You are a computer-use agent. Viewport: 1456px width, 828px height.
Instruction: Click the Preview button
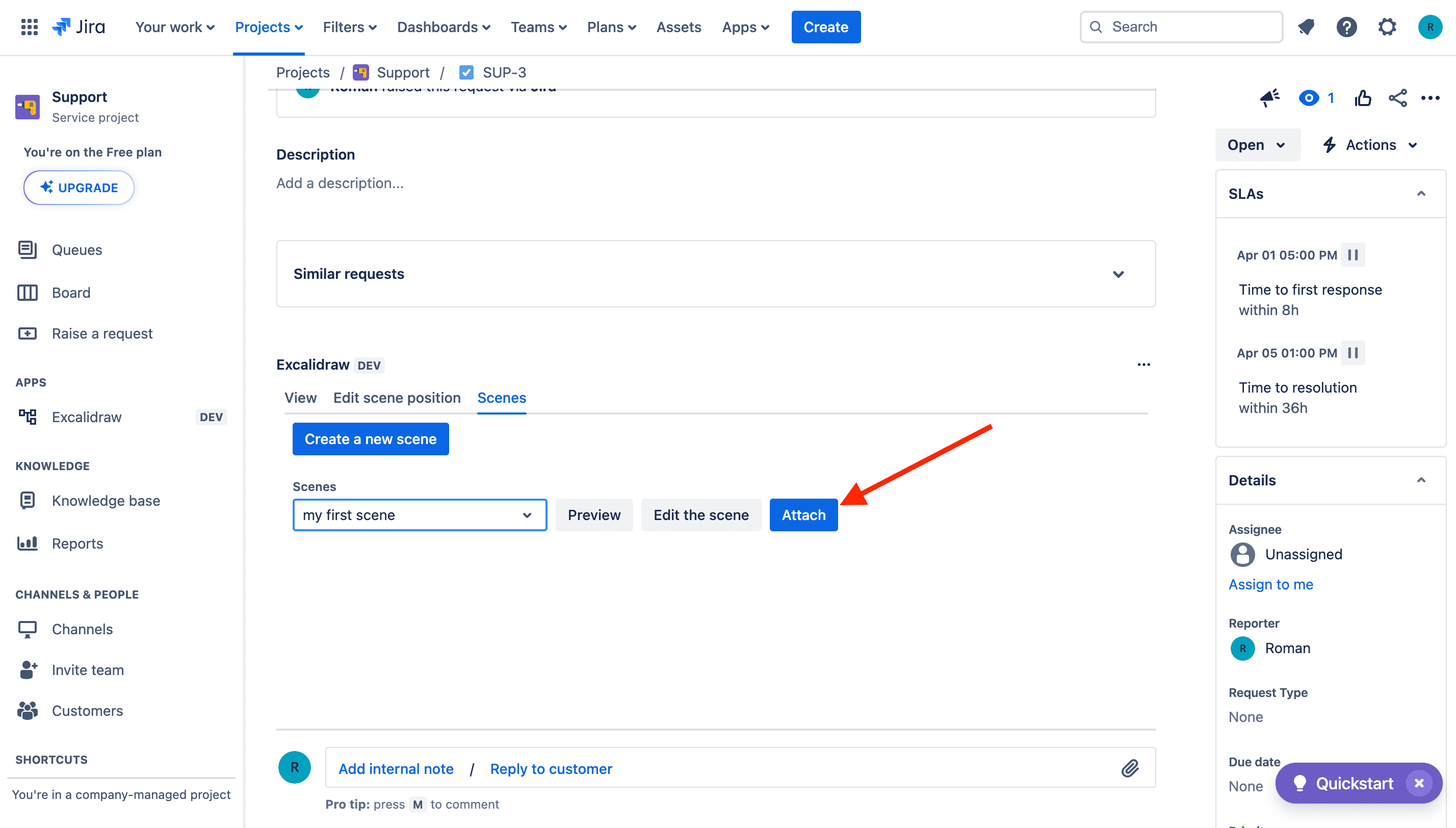pos(593,514)
